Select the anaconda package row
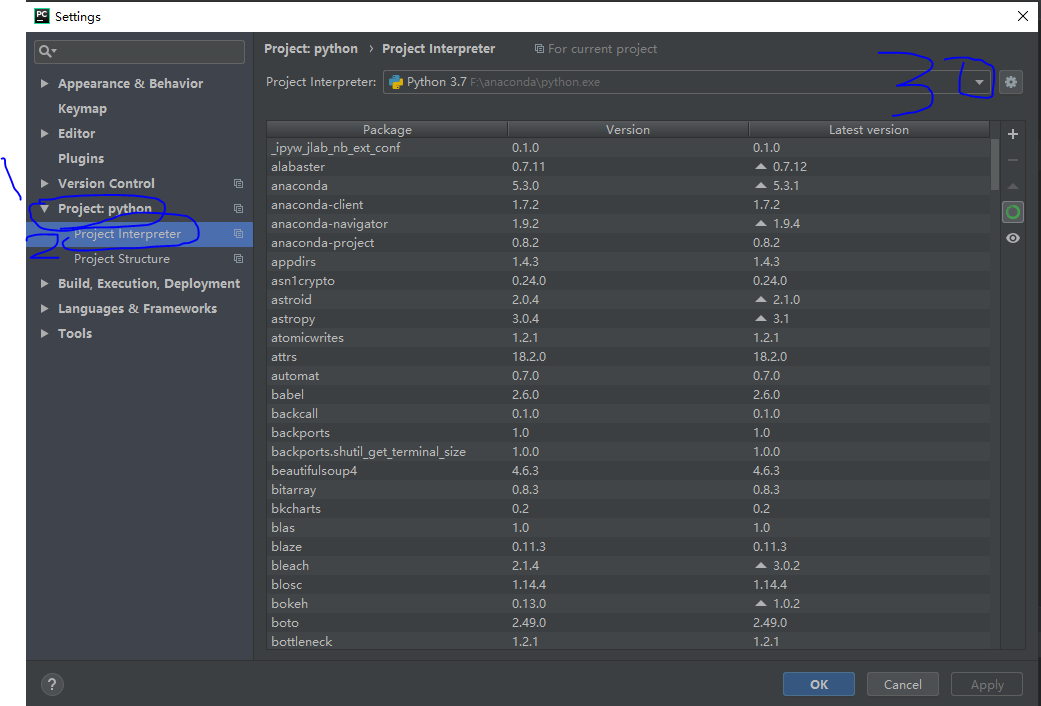 coord(628,185)
